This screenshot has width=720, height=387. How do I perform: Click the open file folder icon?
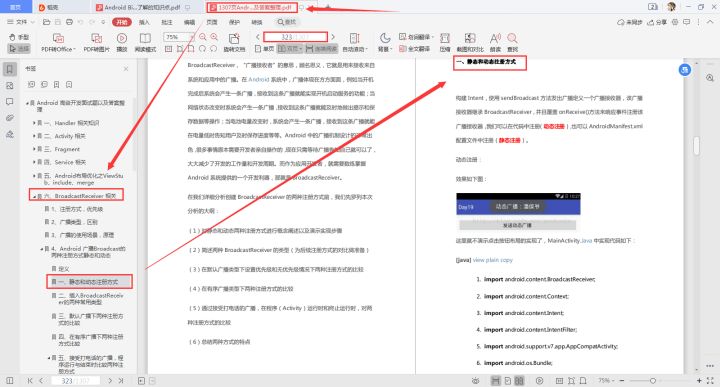(x=46, y=22)
